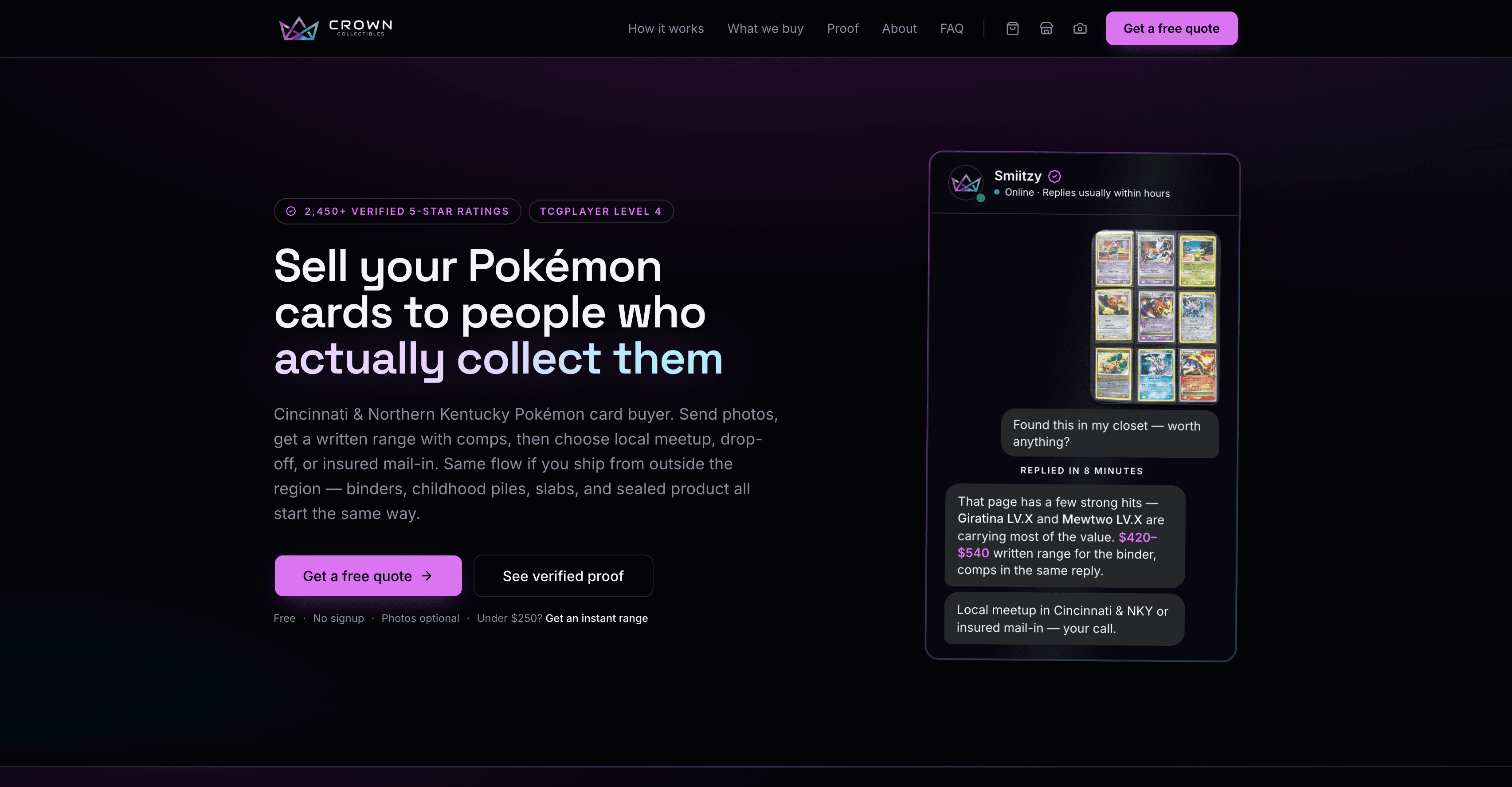This screenshot has height=787, width=1512.
Task: Click See verified proof button
Action: pyautogui.click(x=563, y=575)
